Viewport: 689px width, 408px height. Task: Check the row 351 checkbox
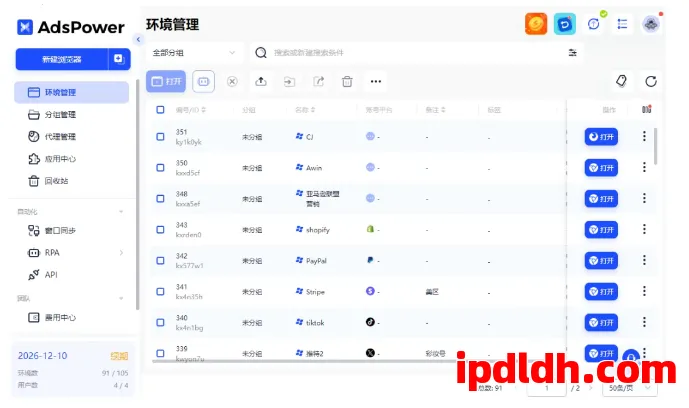click(160, 137)
